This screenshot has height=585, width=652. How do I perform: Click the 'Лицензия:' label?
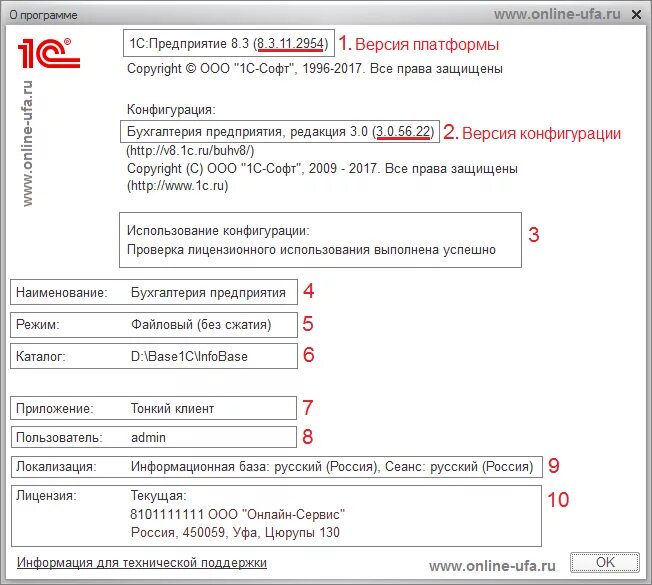[x=46, y=495]
